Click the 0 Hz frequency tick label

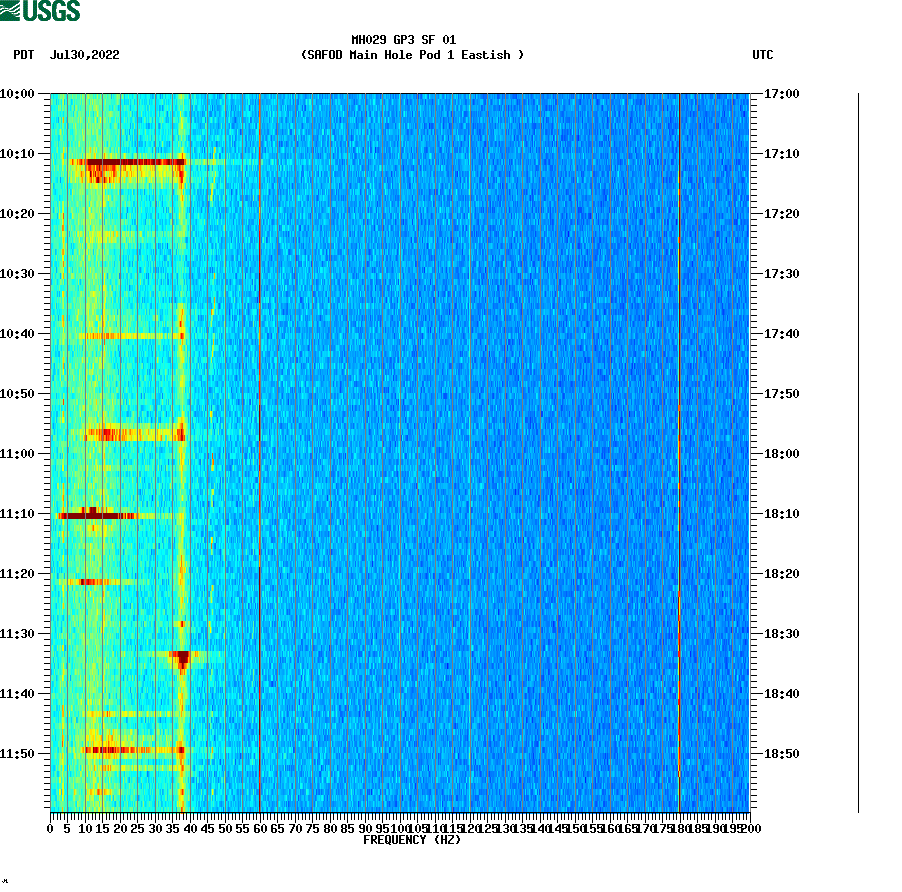coord(48,827)
